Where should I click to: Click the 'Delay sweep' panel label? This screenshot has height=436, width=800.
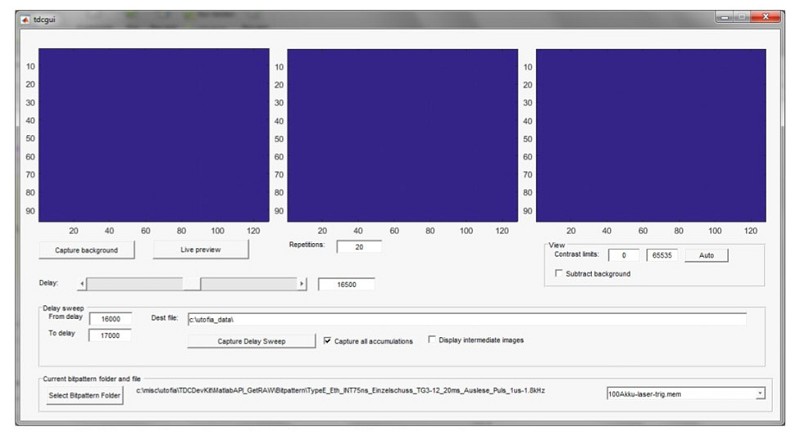(63, 308)
